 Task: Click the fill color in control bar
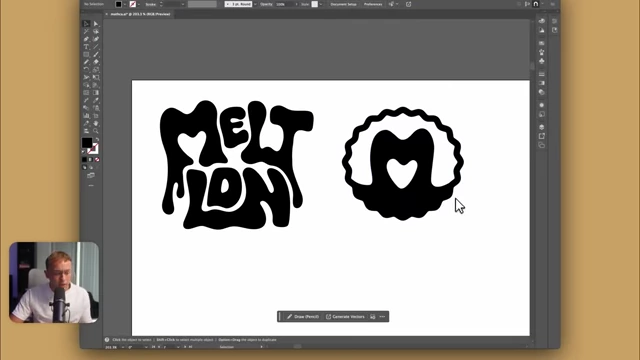pos(118,4)
